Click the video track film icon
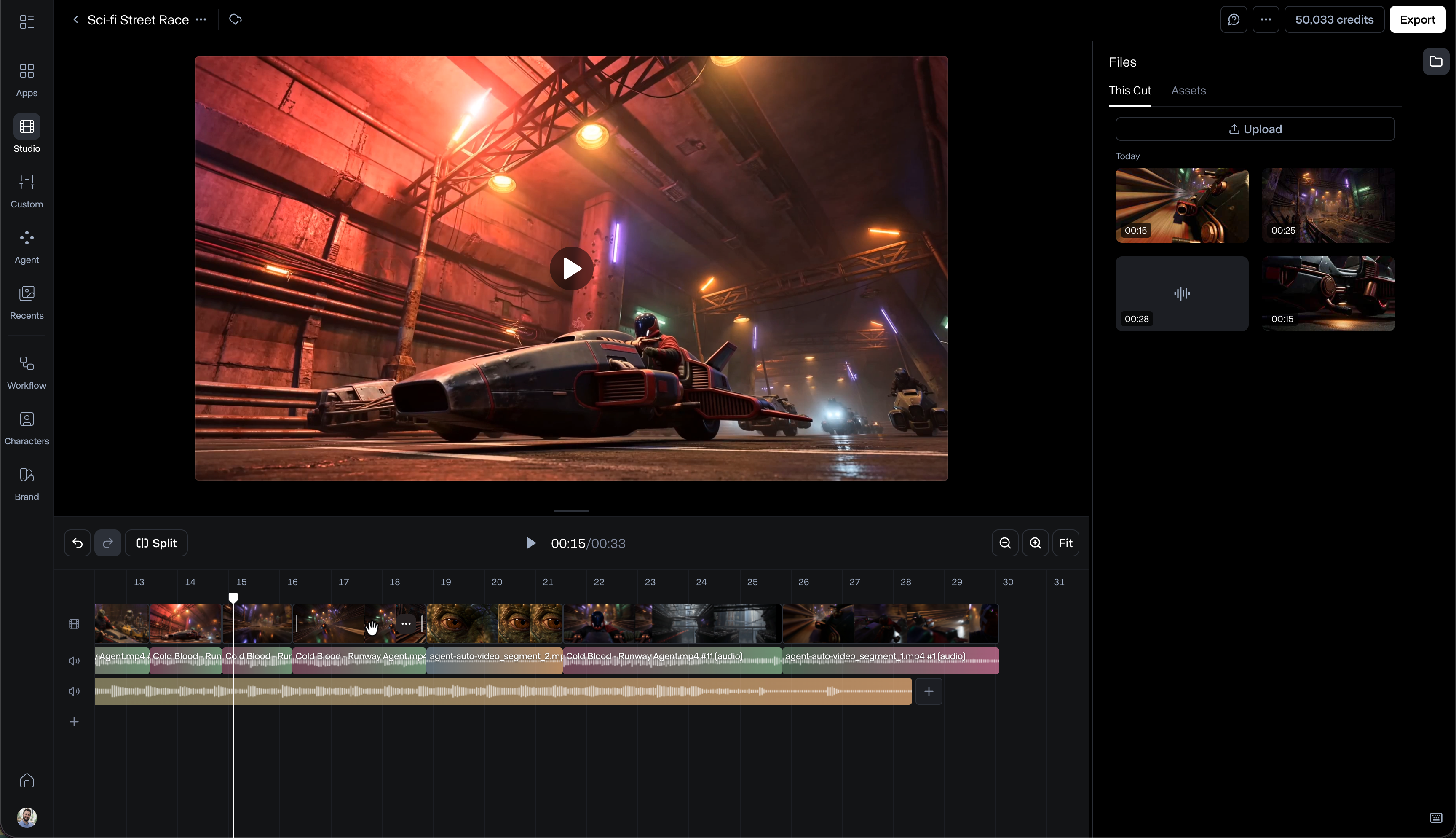The height and width of the screenshot is (838, 1456). coord(74,624)
